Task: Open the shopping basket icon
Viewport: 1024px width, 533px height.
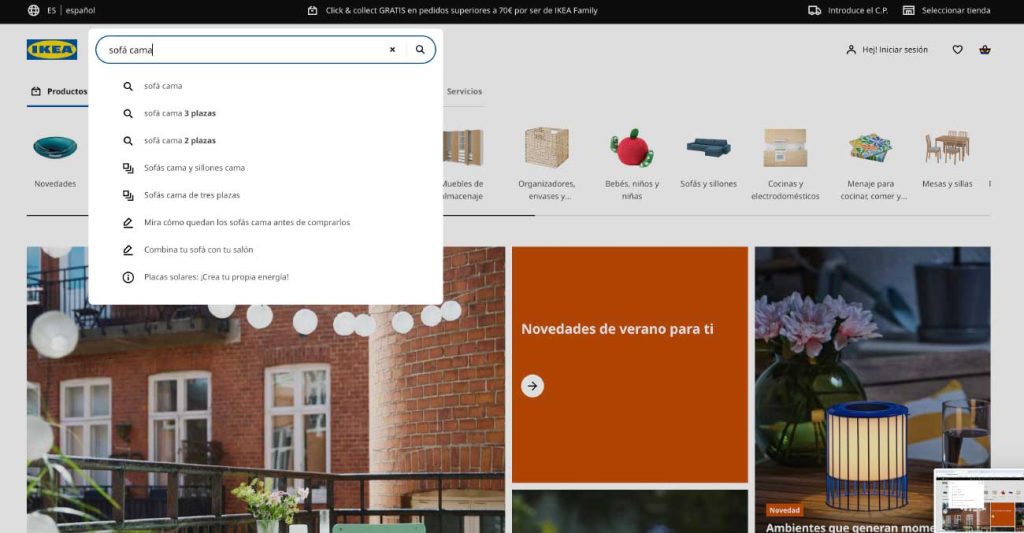Action: click(x=985, y=50)
